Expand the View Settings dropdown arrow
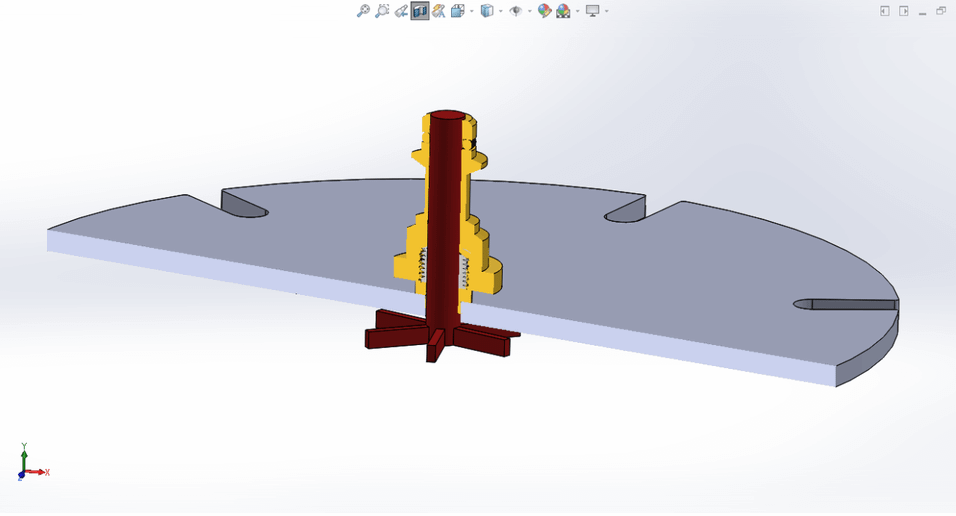The image size is (956, 516). [607, 11]
